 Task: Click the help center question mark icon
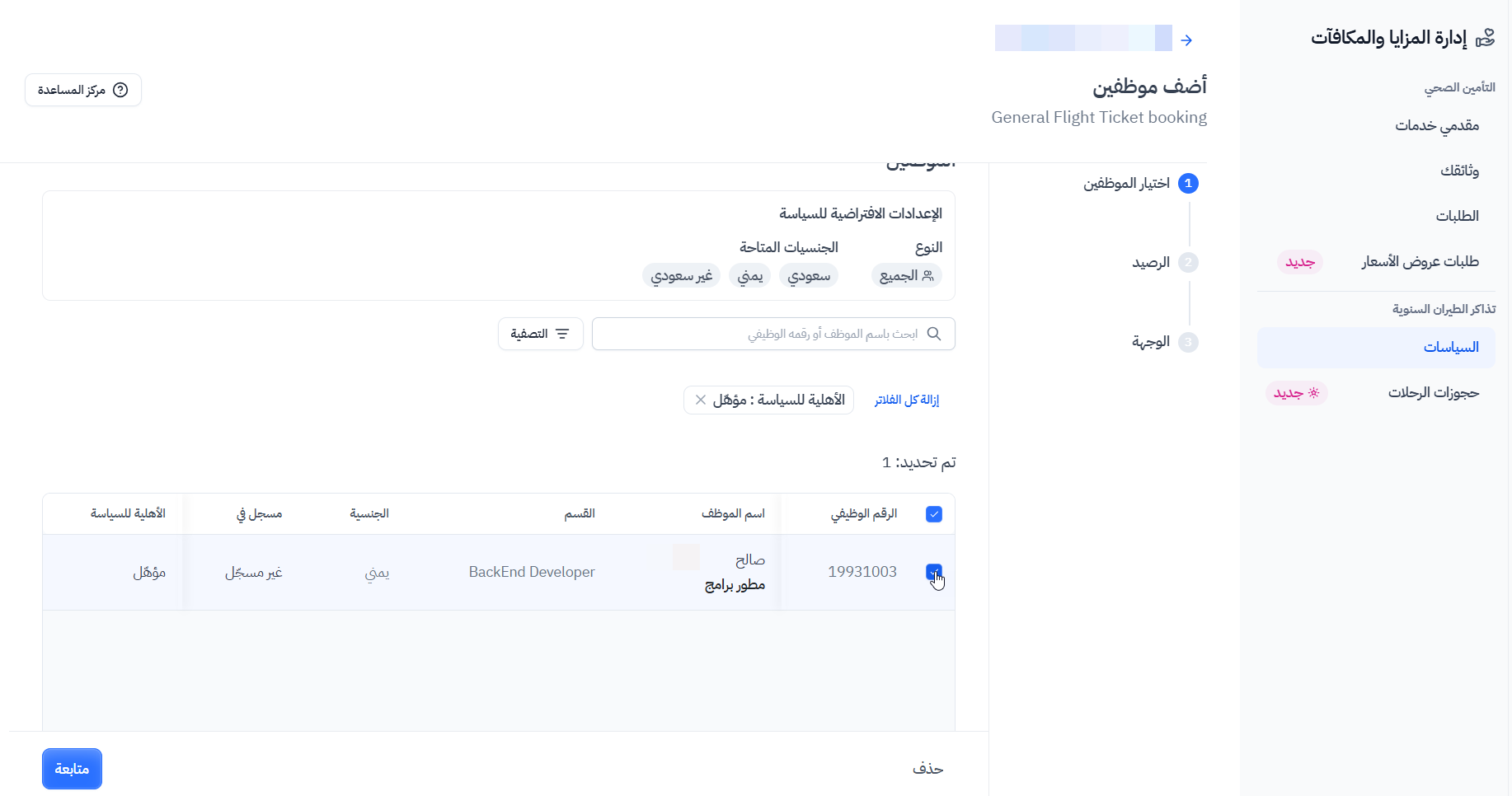pos(120,90)
